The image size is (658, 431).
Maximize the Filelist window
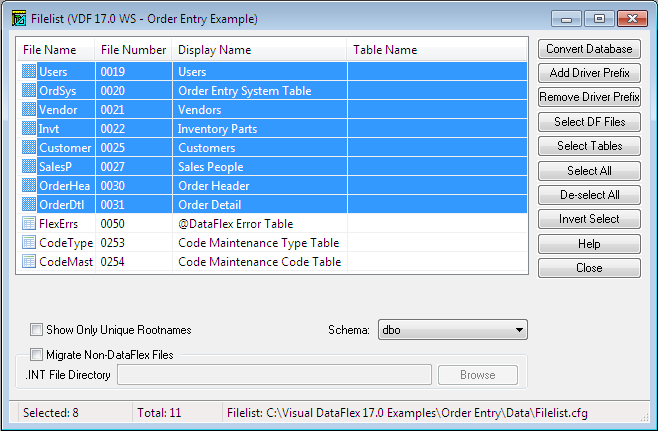point(599,19)
